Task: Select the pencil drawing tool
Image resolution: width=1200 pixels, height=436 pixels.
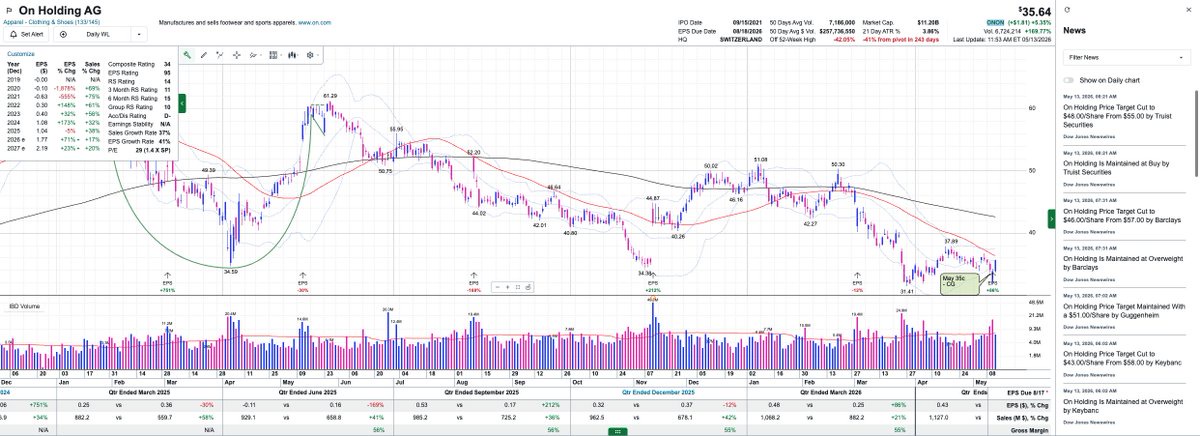Action: tap(204, 55)
